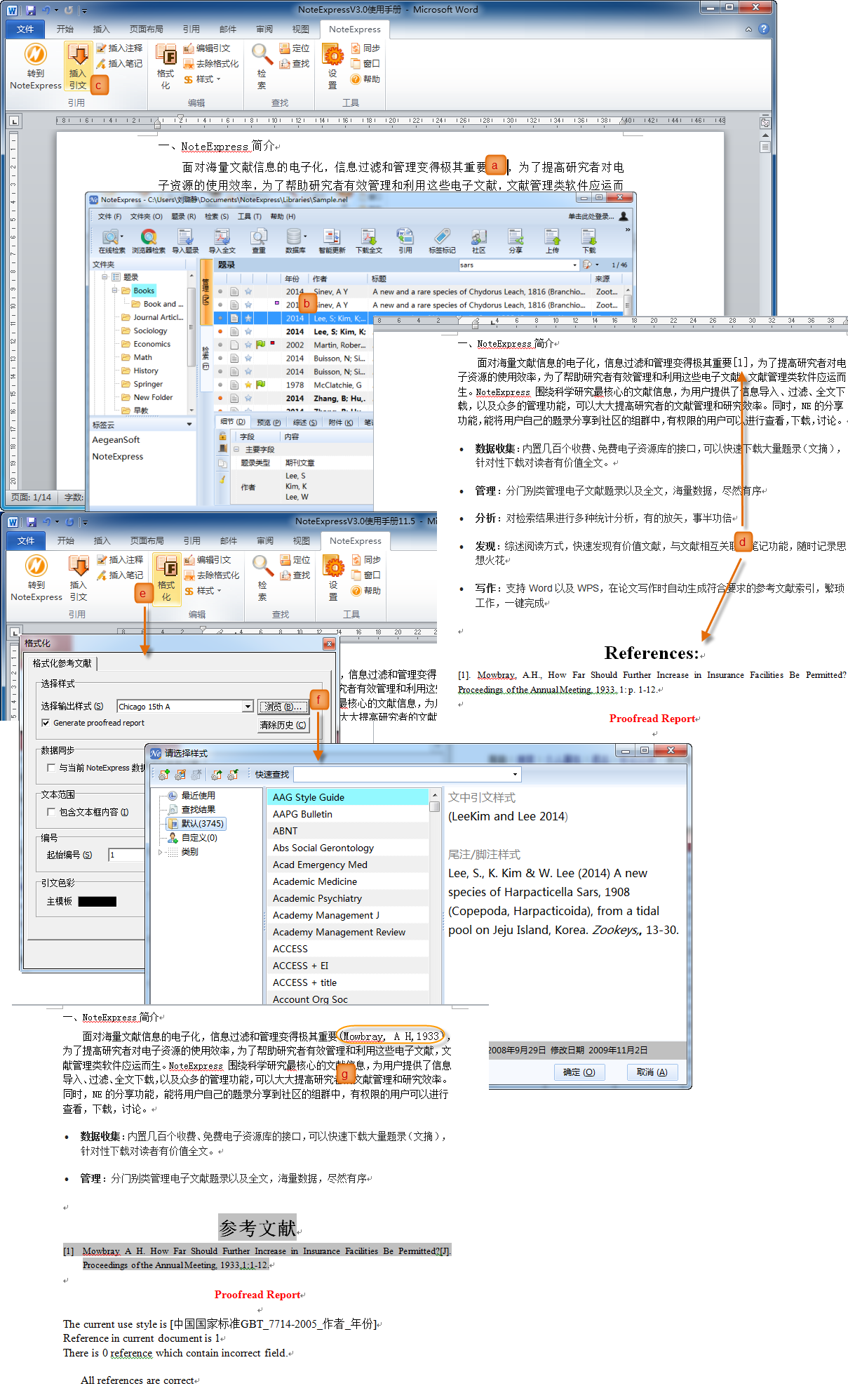The image size is (848, 1400).
Task: Switch to the 预览 (P) tab in NoteExpress
Action: (269, 422)
